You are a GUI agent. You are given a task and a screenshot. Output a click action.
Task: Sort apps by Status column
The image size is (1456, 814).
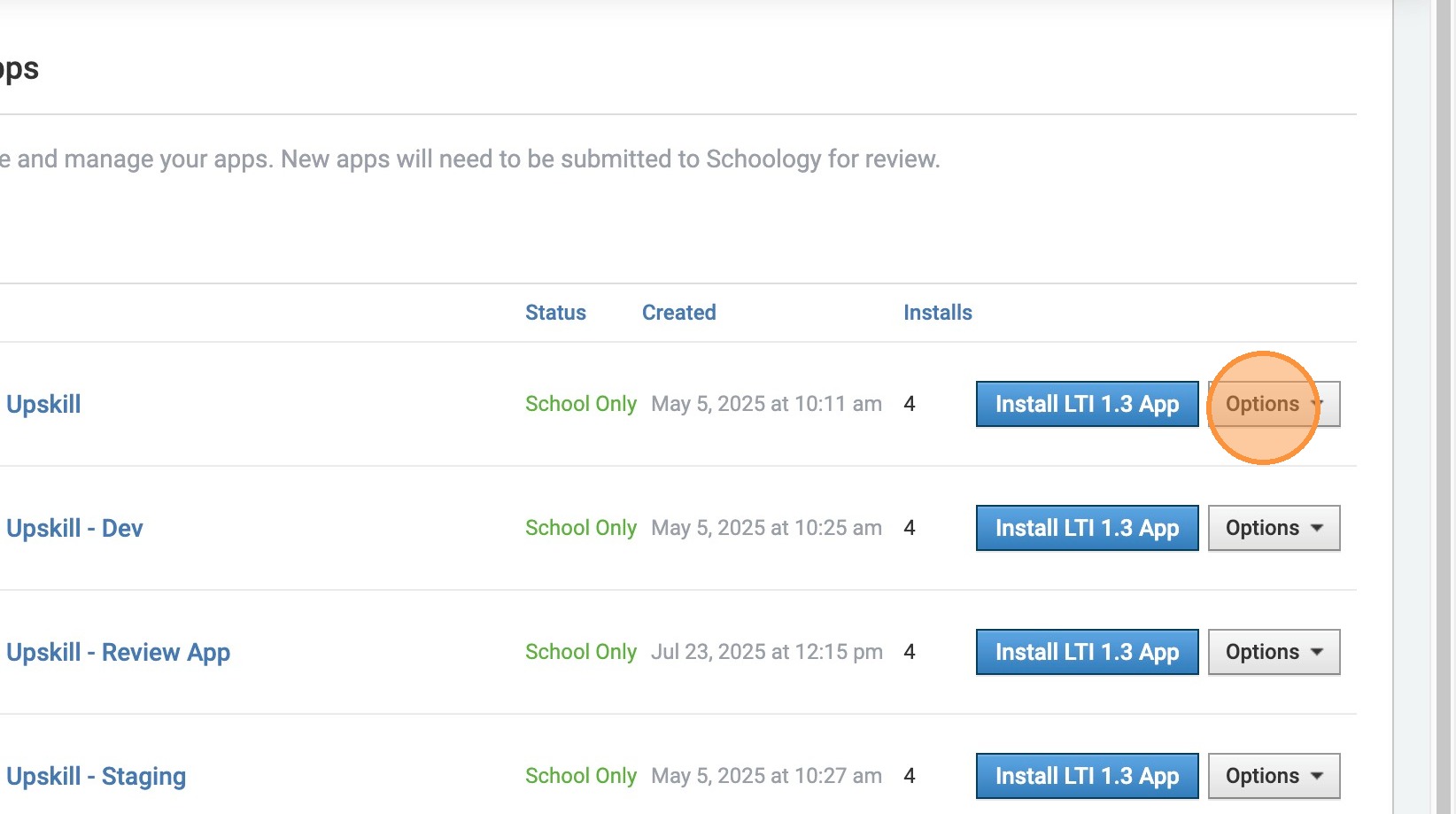(x=555, y=313)
